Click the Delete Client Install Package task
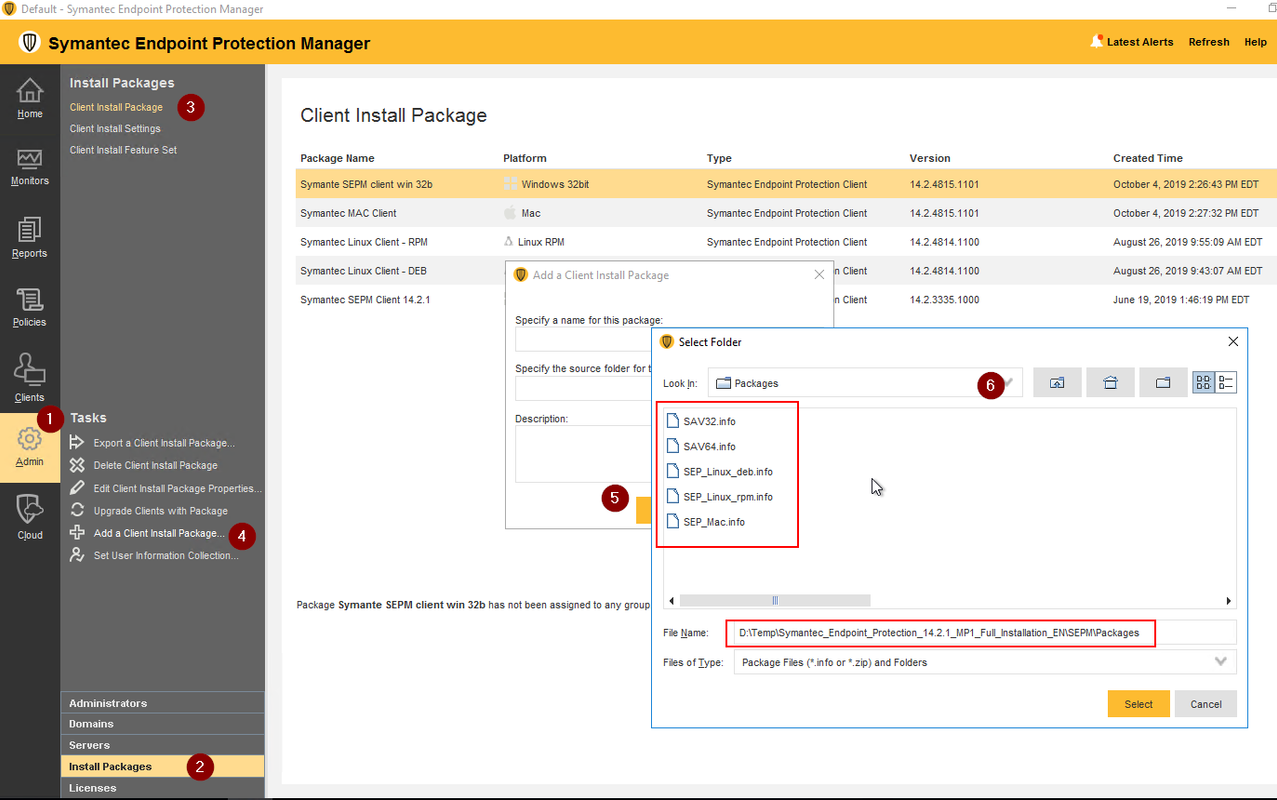Screen dimensions: 1277x800 tap(155, 465)
